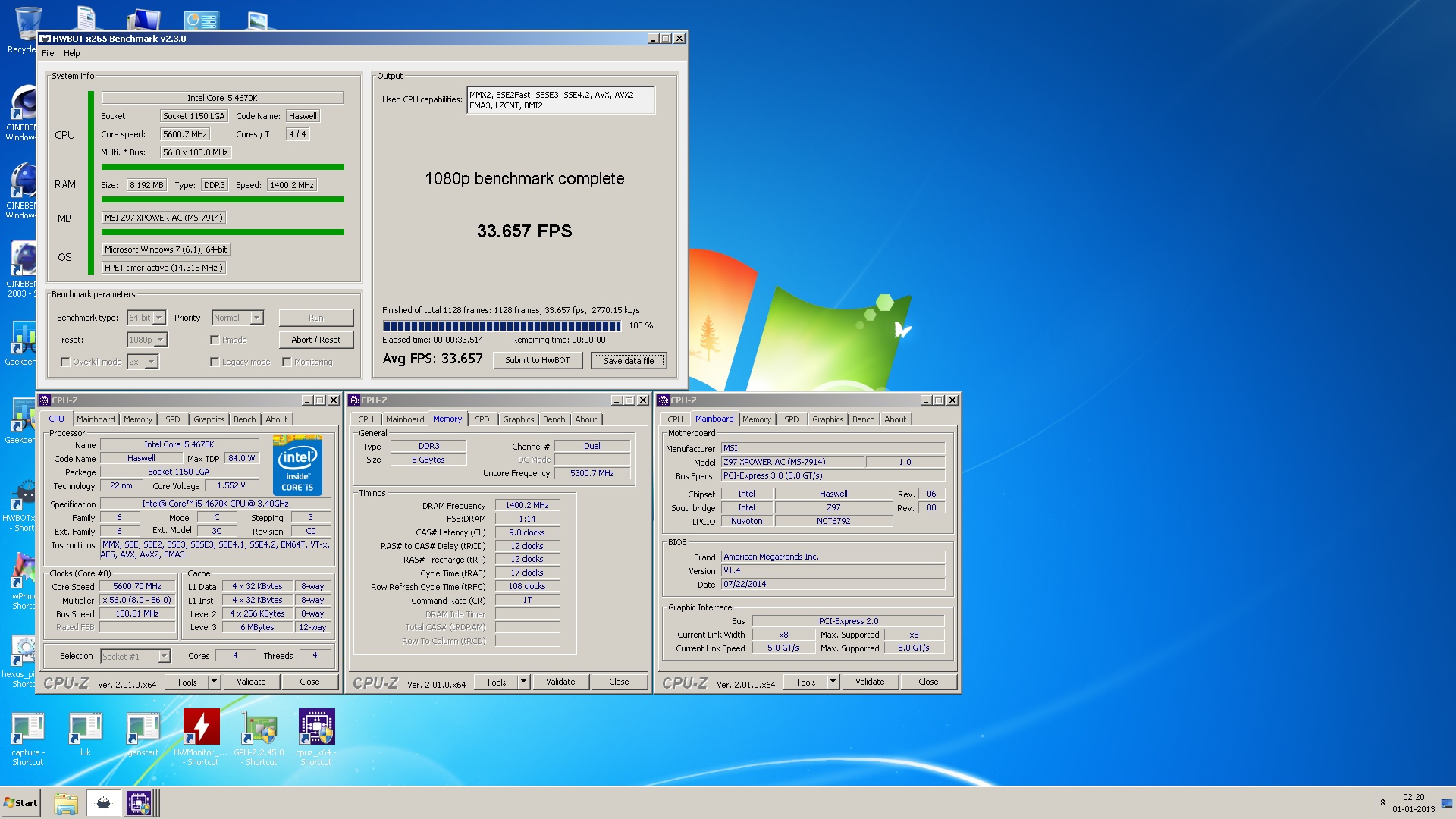
Task: Open About tab in CPU-Z Memory window
Action: tap(586, 419)
